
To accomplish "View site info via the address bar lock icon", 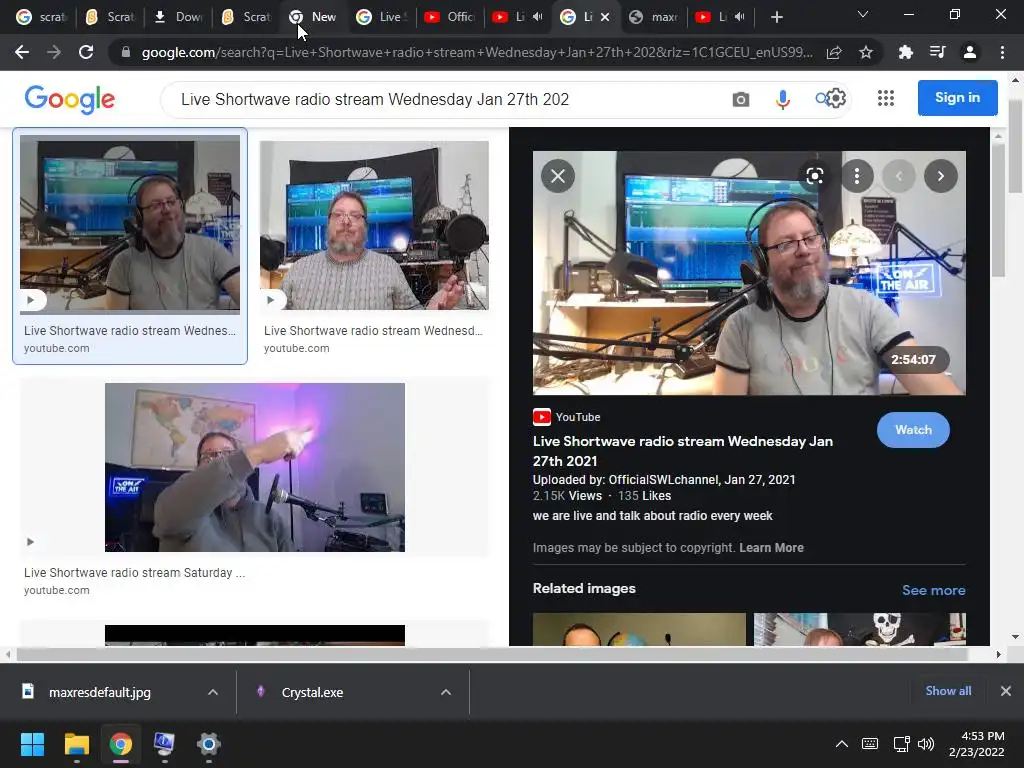I will click(126, 52).
